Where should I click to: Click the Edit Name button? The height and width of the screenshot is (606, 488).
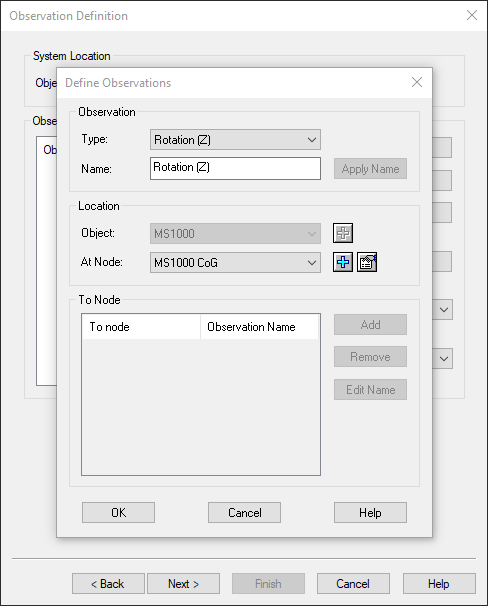(x=370, y=390)
